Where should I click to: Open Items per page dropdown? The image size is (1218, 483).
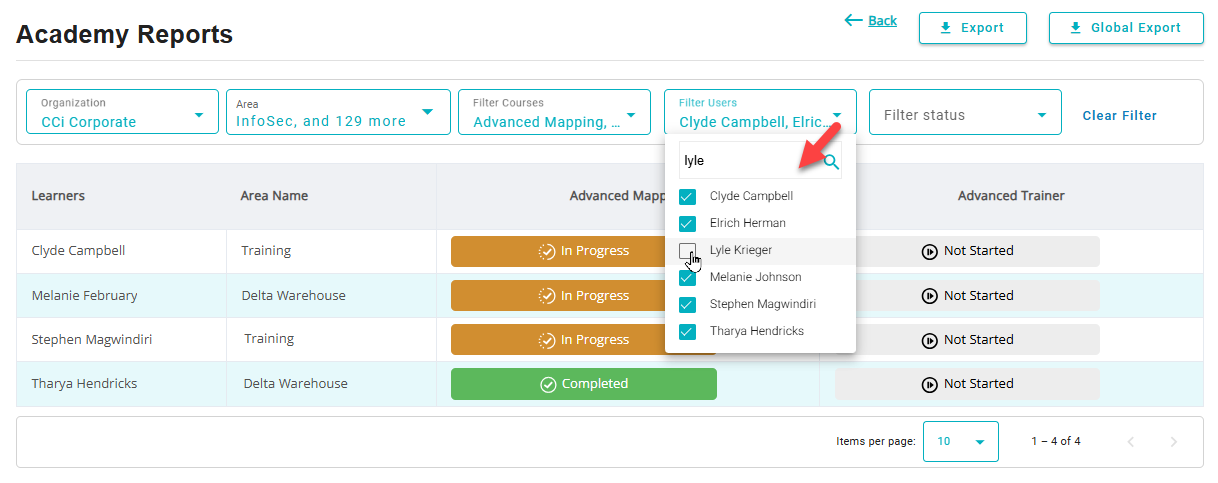click(x=960, y=441)
